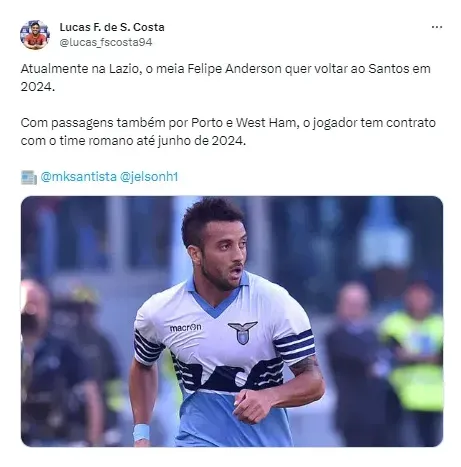Open the author name Lucas F. de S. Costa
Screen dimensions: 461x467
click(112, 27)
